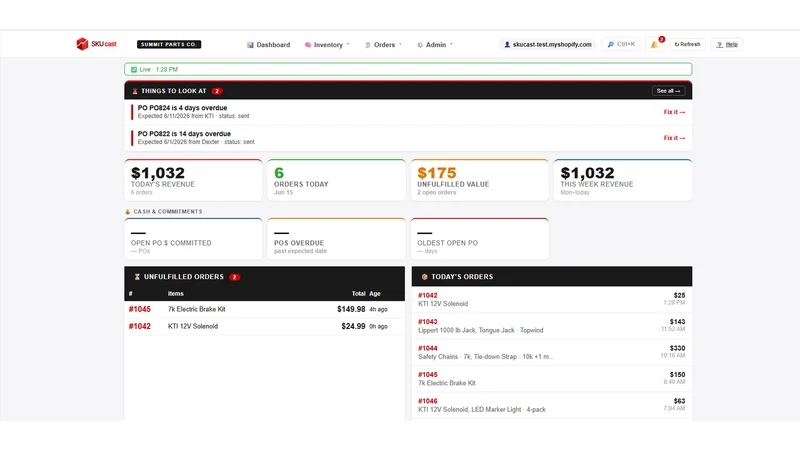
Task: Click the Things To Look At count badge
Action: (x=217, y=91)
